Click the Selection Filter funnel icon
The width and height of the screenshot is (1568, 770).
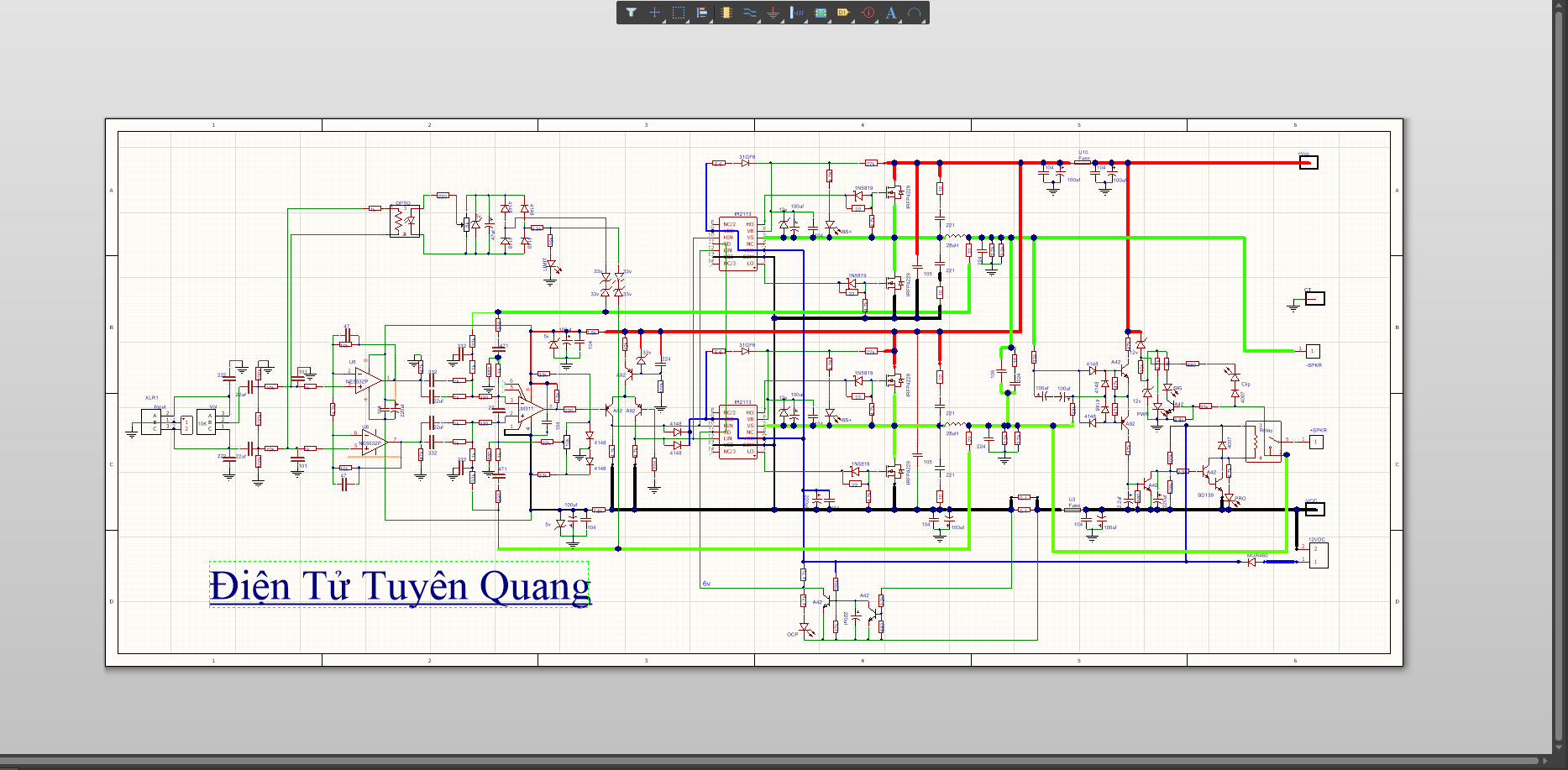pyautogui.click(x=631, y=13)
